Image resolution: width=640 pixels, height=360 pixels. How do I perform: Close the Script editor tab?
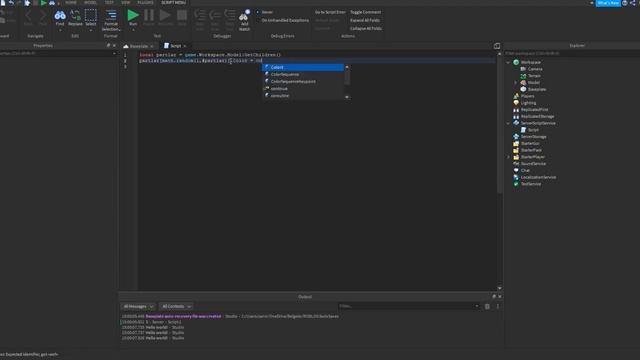pos(185,46)
